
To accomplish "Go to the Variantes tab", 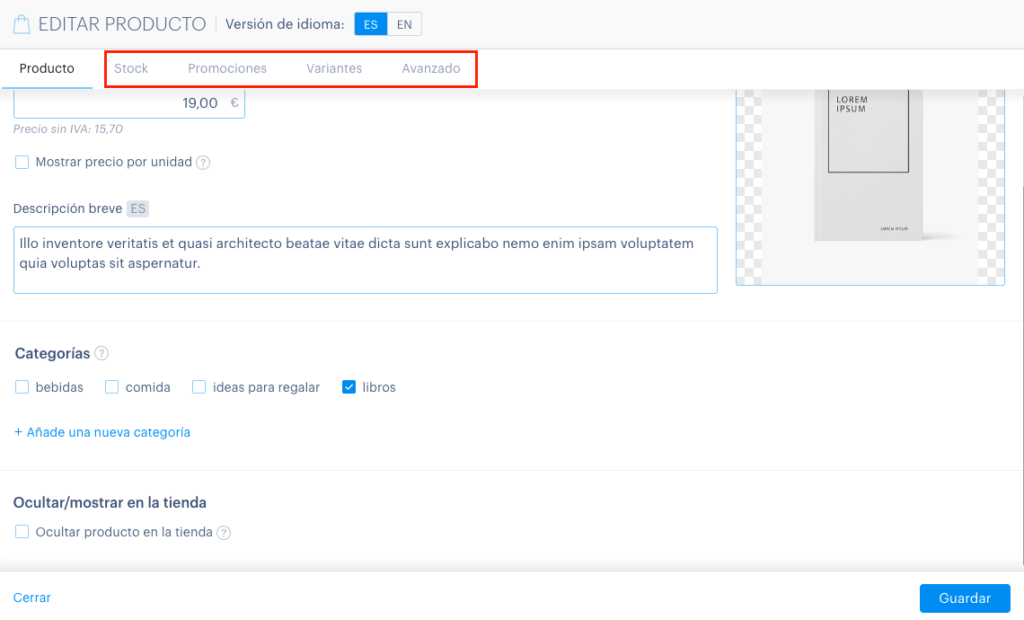I will point(334,69).
